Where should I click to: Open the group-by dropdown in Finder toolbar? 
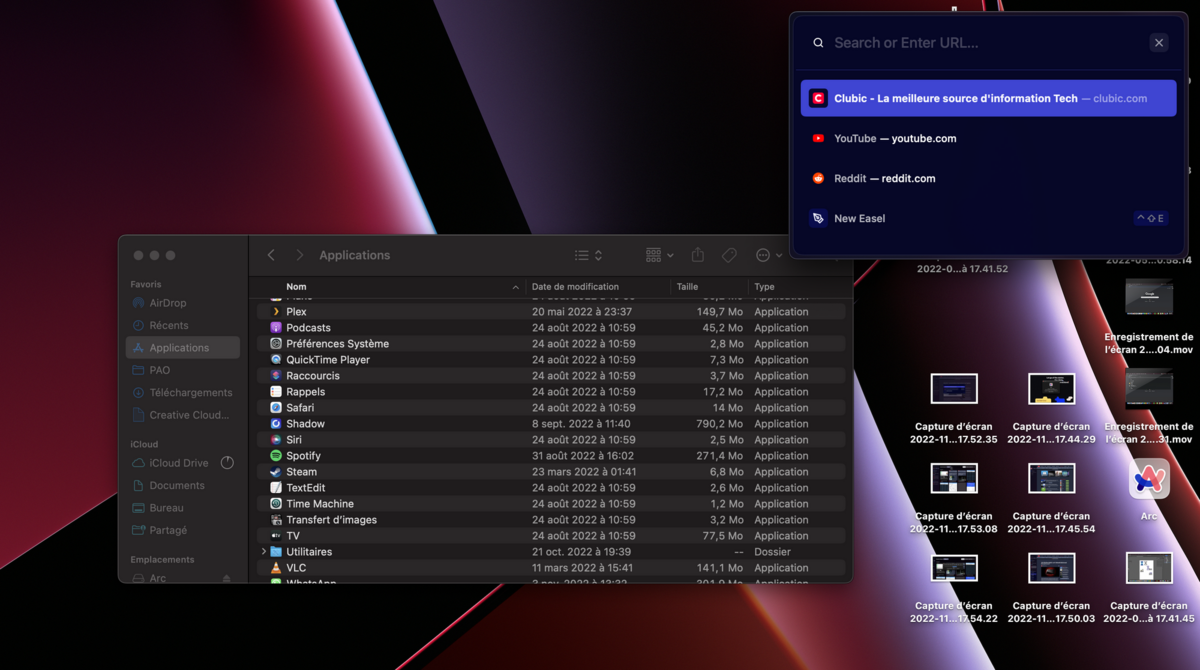(659, 255)
